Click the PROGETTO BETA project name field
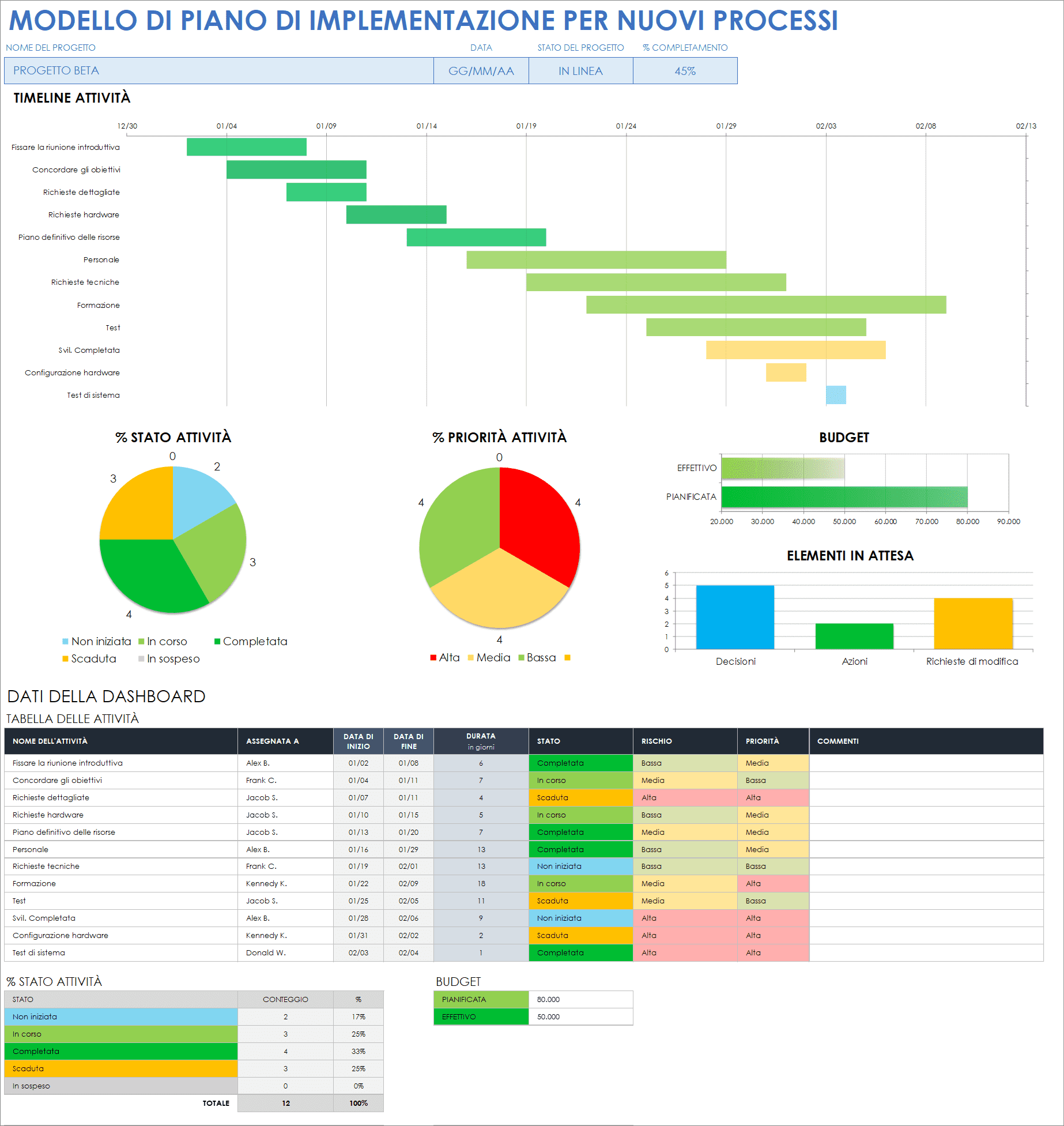1064x1126 pixels. tap(218, 71)
